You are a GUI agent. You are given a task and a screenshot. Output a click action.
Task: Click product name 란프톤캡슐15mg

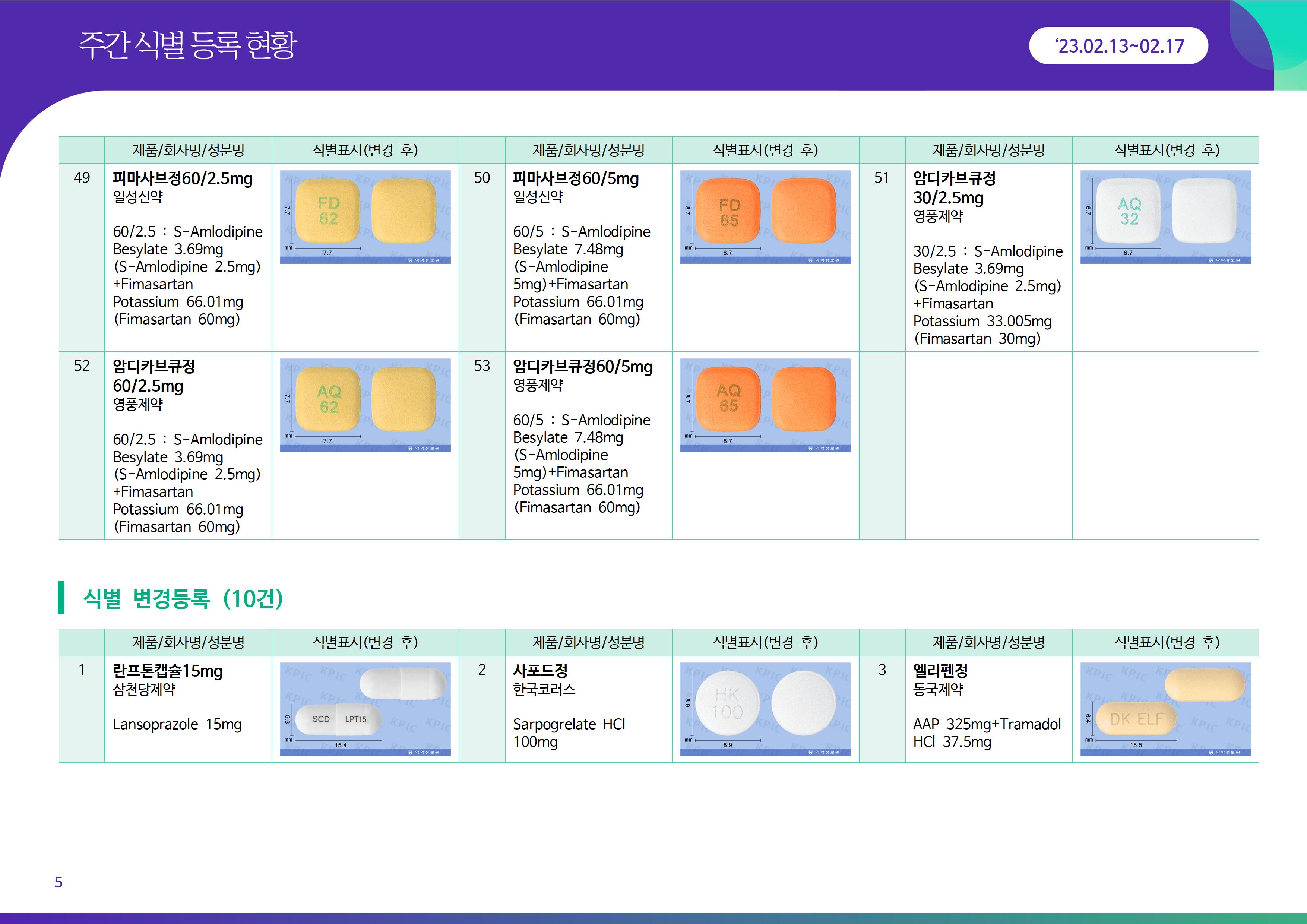point(167,671)
